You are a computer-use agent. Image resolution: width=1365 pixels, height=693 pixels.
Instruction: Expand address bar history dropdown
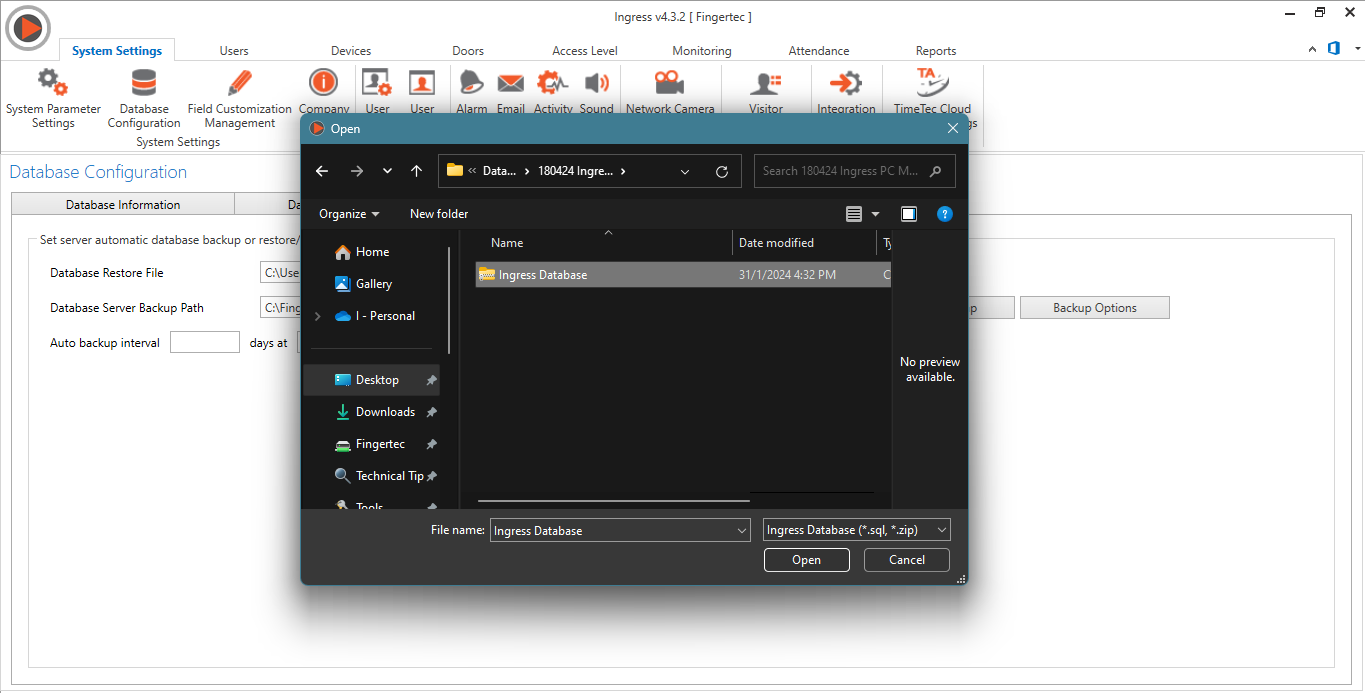click(685, 171)
